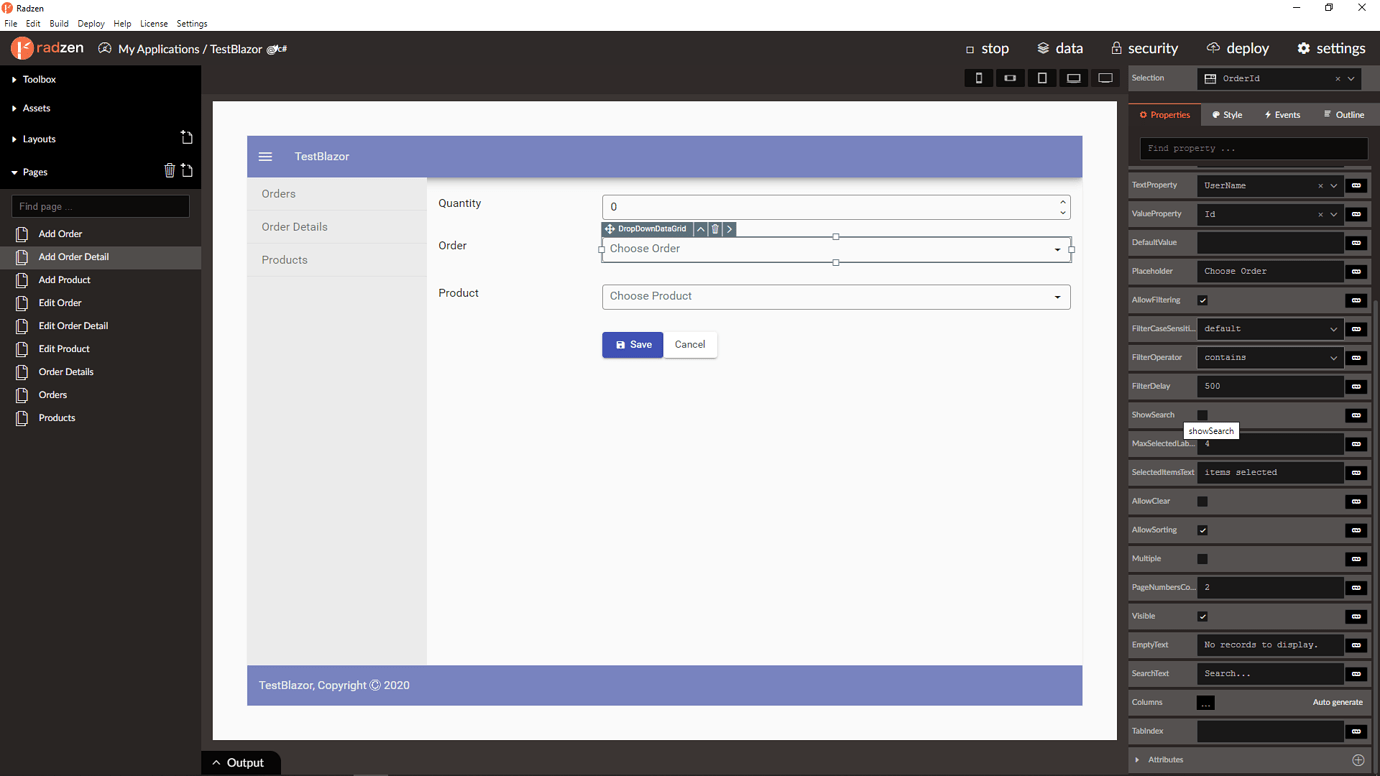Click the Find property search field
The width and height of the screenshot is (1380, 776).
pos(1254,148)
